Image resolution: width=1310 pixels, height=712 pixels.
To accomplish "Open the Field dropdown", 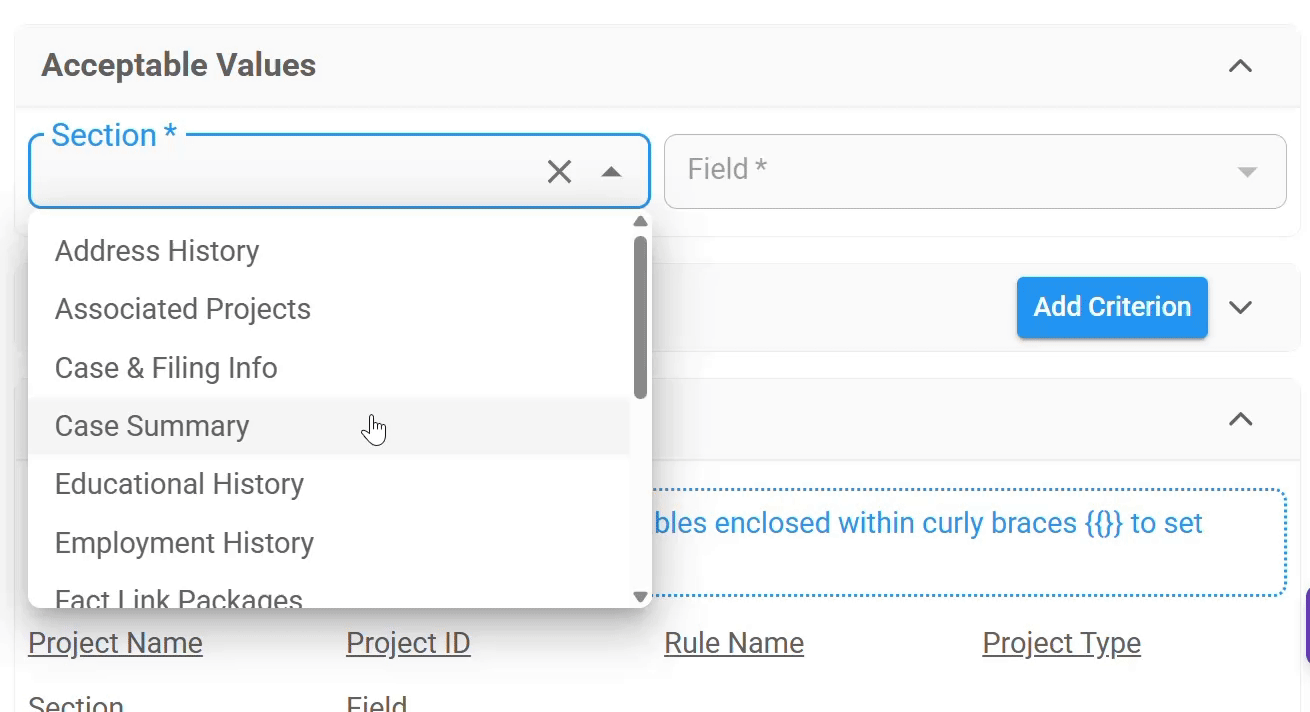I will click(x=975, y=171).
